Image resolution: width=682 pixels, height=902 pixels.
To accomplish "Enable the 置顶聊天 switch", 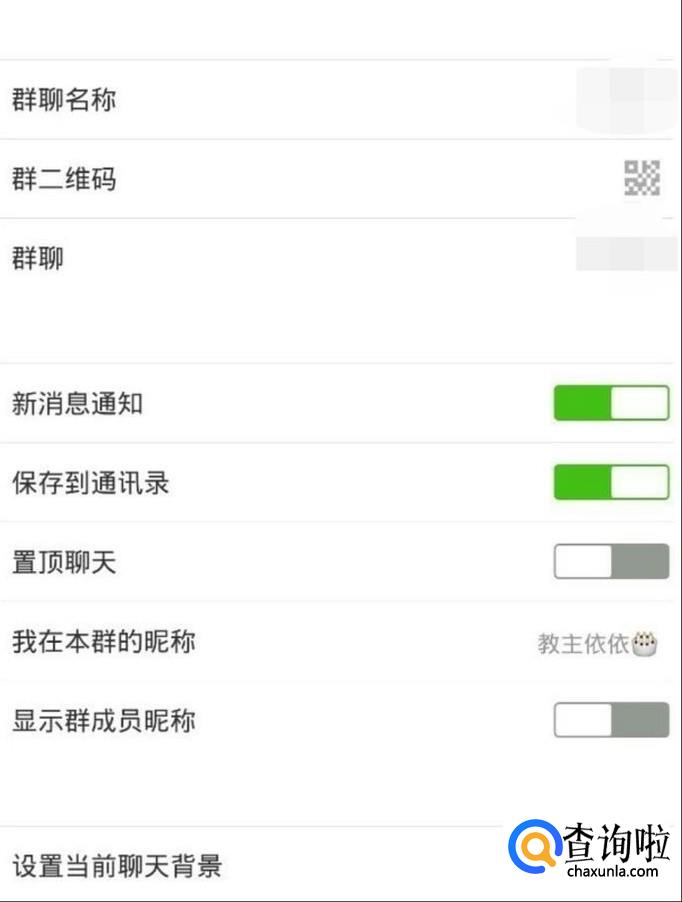I will [611, 561].
